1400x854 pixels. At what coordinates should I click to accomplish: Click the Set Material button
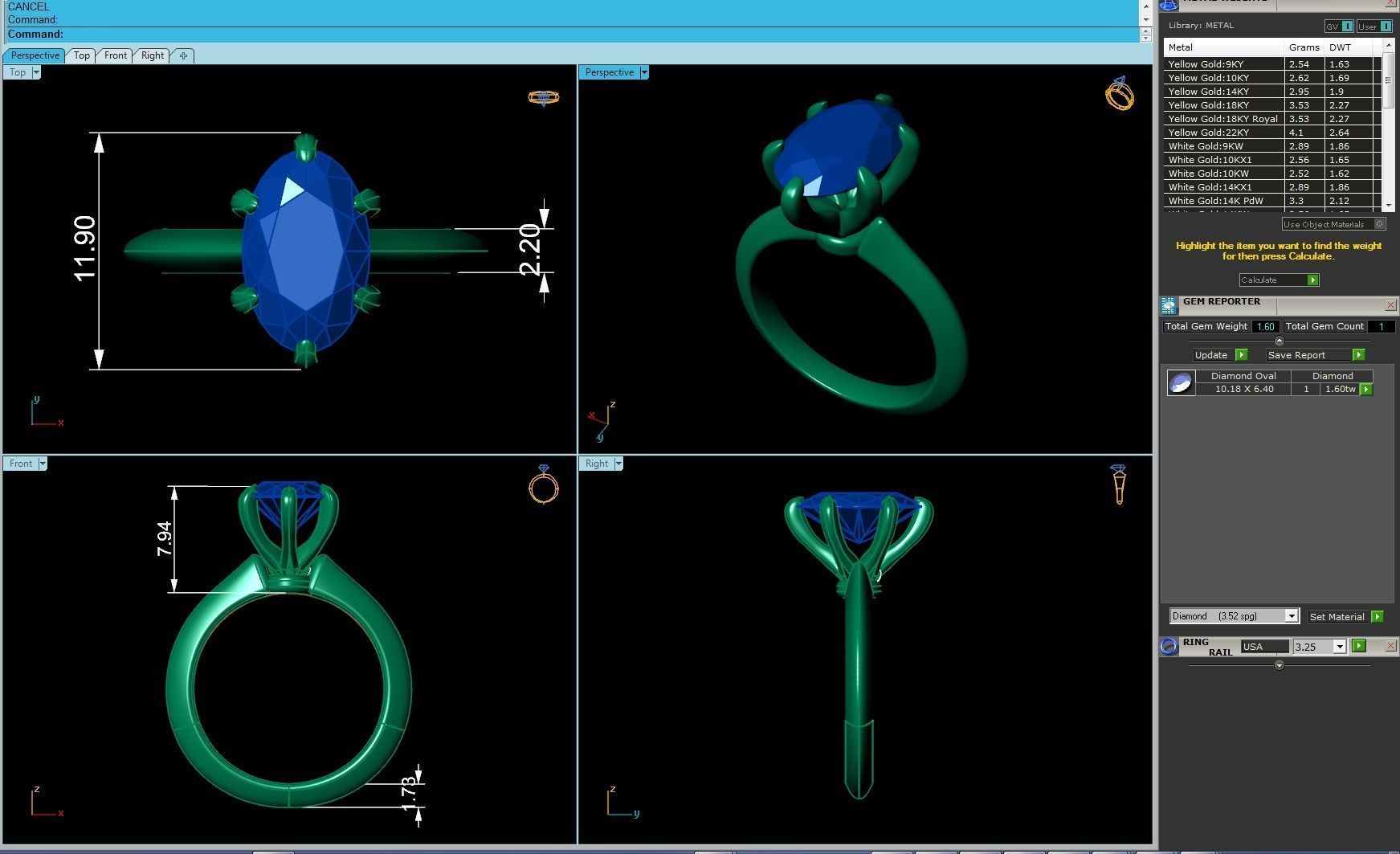point(1339,616)
